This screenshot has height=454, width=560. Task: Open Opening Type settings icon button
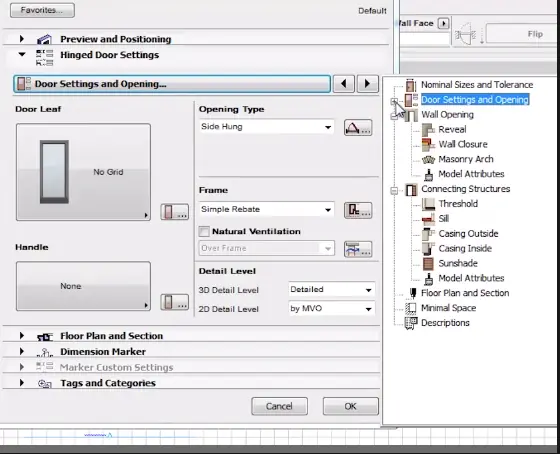(358, 128)
